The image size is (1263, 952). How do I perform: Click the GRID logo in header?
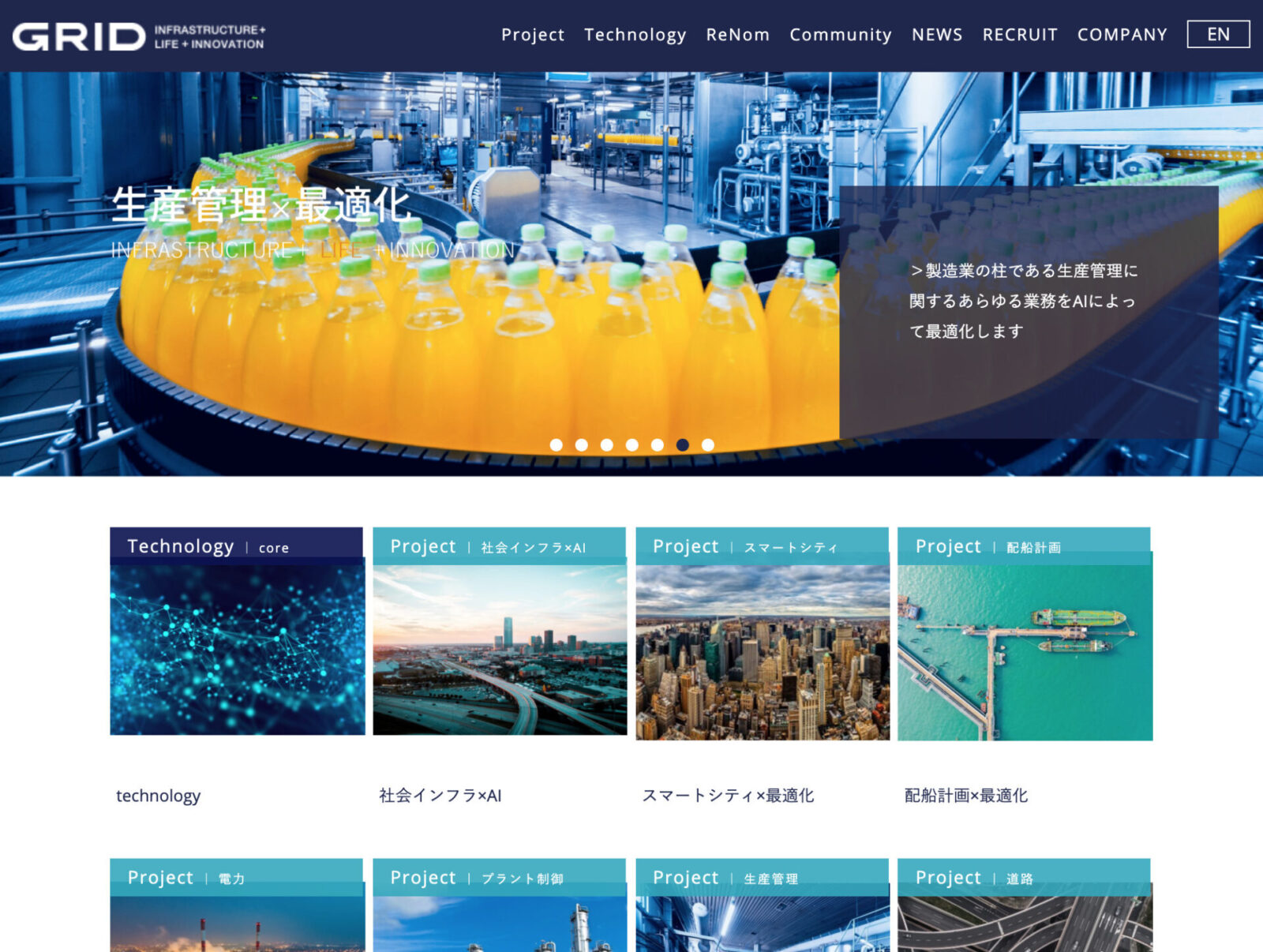[138, 36]
